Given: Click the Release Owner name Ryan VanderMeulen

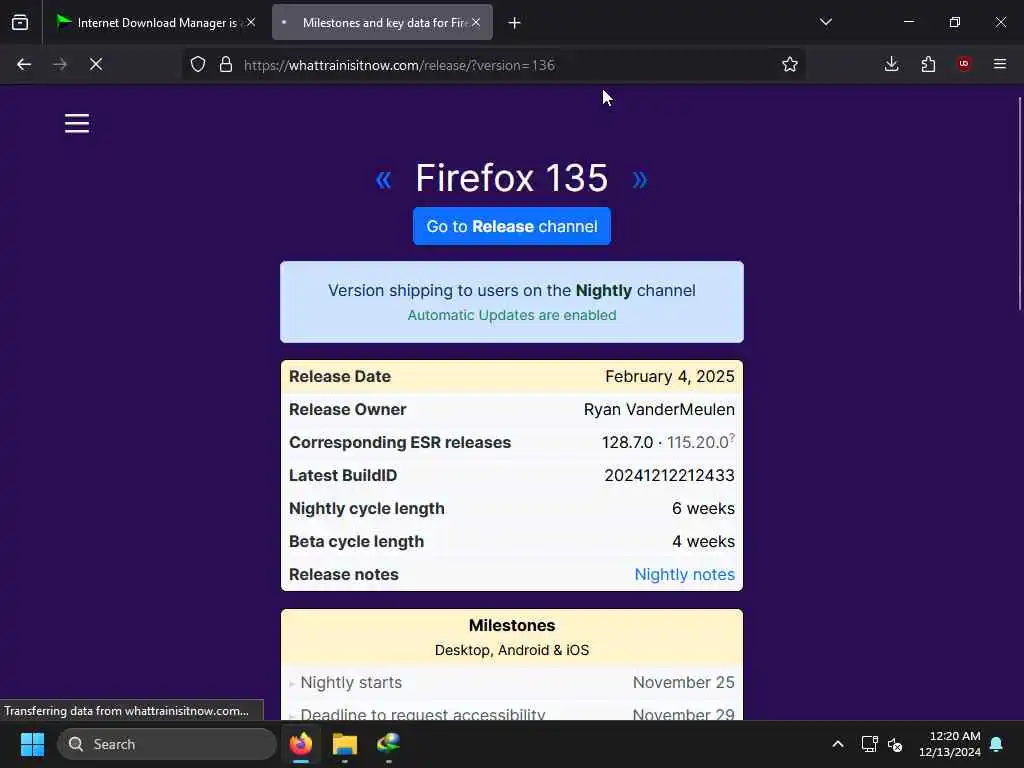Looking at the screenshot, I should (659, 409).
